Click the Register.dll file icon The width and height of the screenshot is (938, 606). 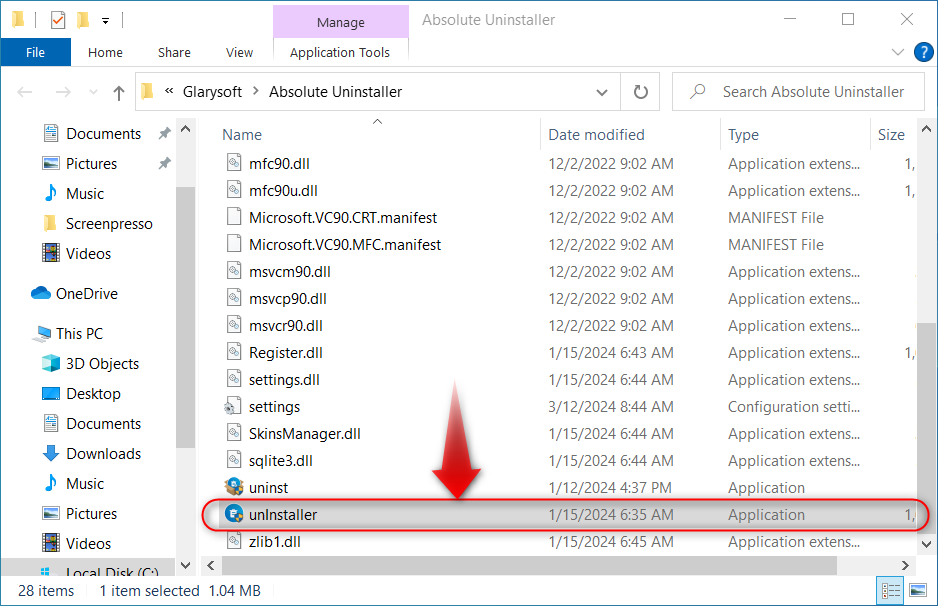click(234, 352)
